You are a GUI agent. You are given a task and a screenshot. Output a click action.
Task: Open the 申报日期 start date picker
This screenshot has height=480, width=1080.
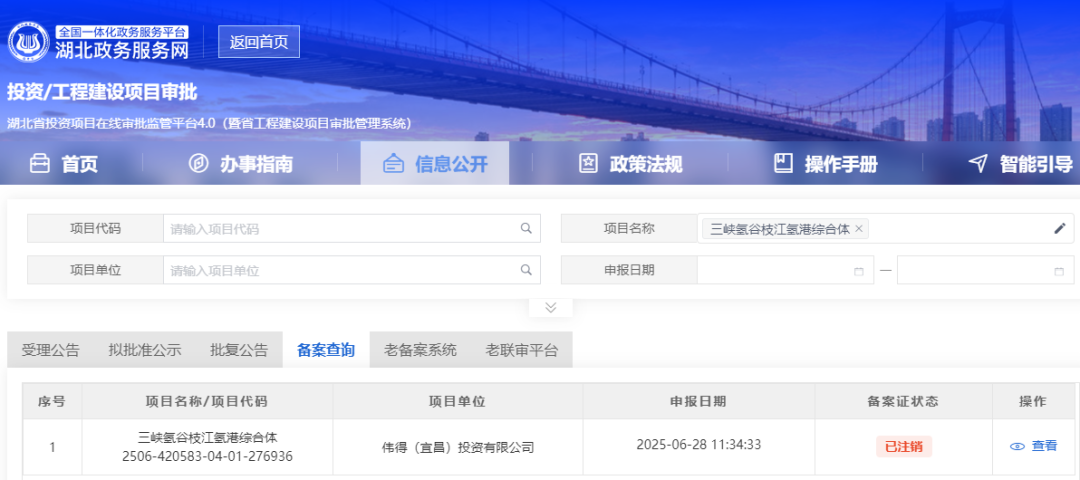785,270
